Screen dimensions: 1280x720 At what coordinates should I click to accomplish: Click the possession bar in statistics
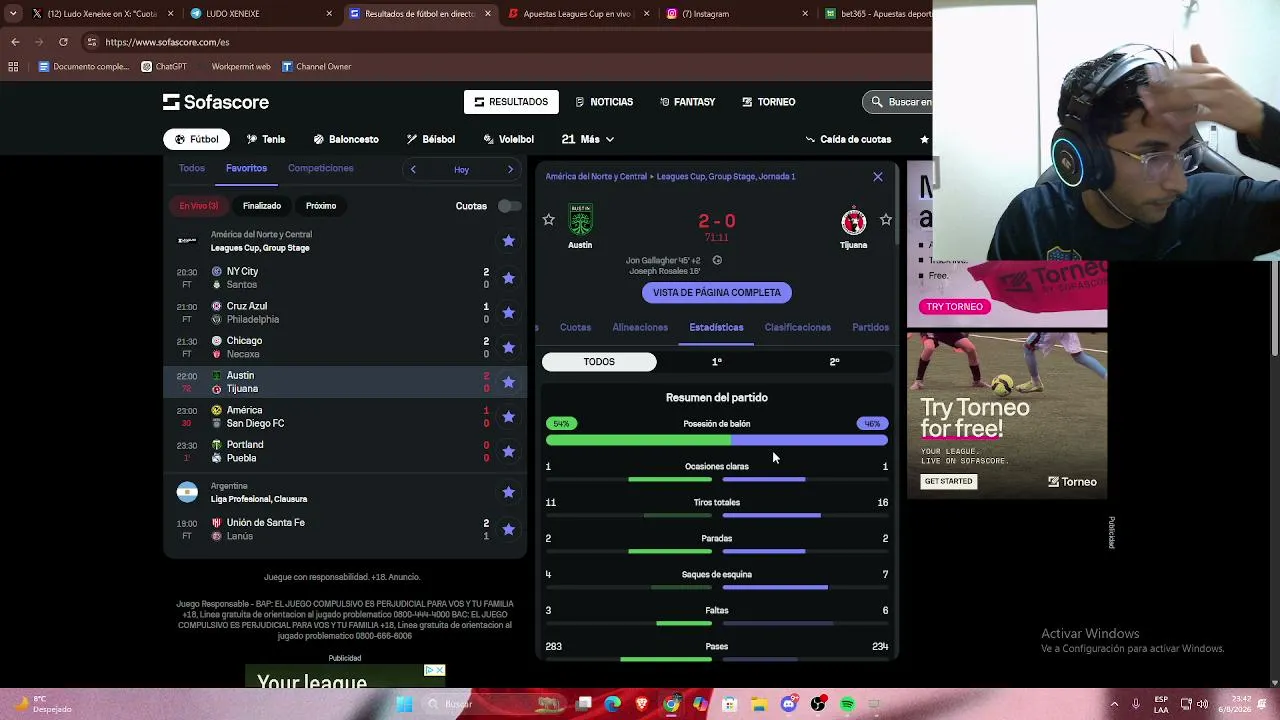[x=717, y=440]
